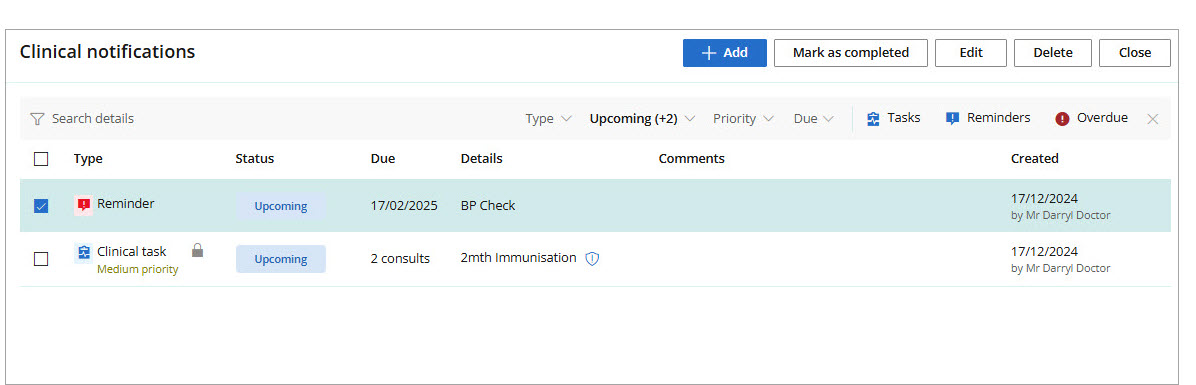This screenshot has height=385, width=1196.
Task: Open the Due filter dropdown
Action: 813,119
